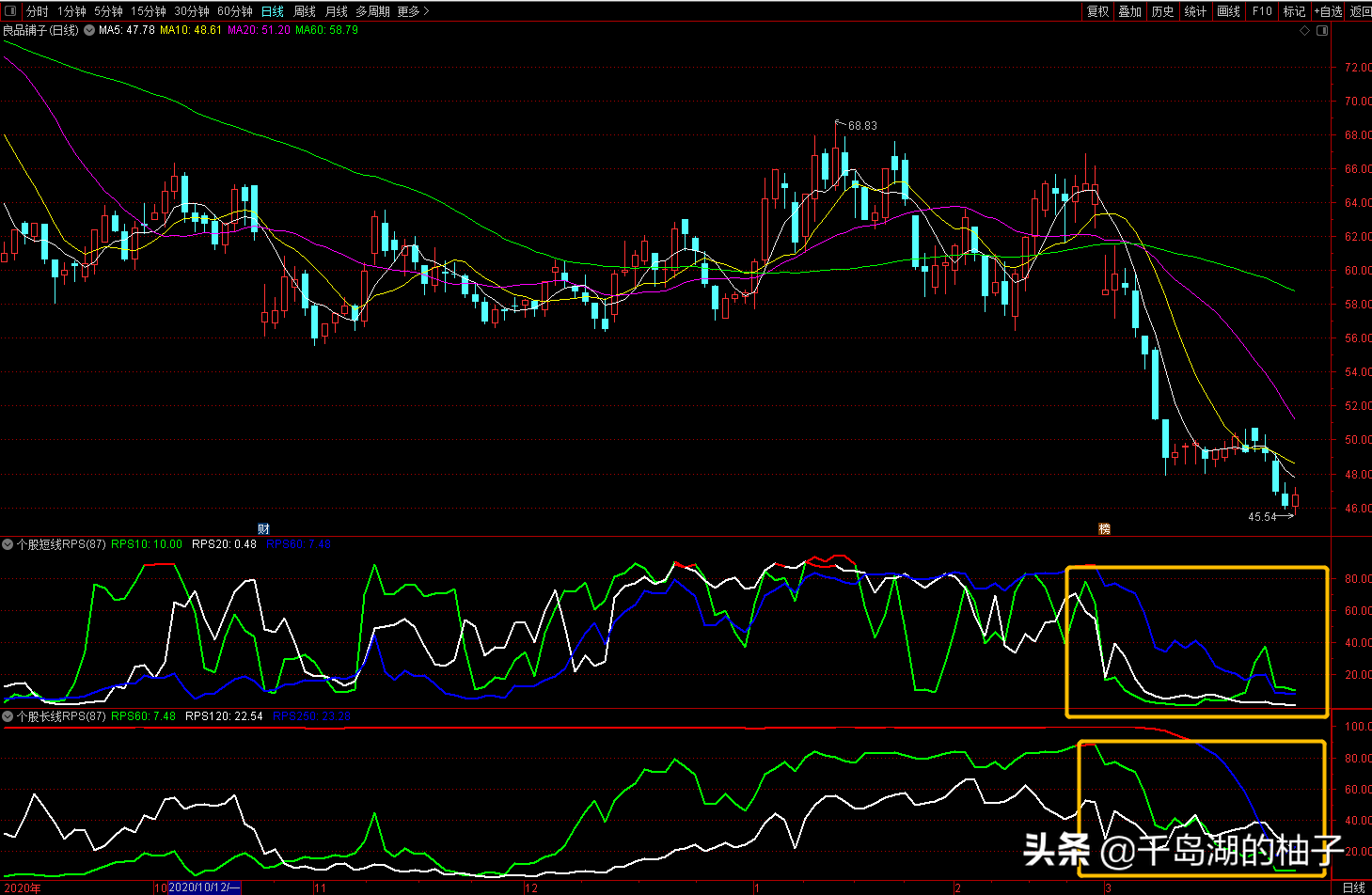This screenshot has width=1372, height=895.
Task: Click the 2020/10/12 date marker
Action: pos(203,887)
